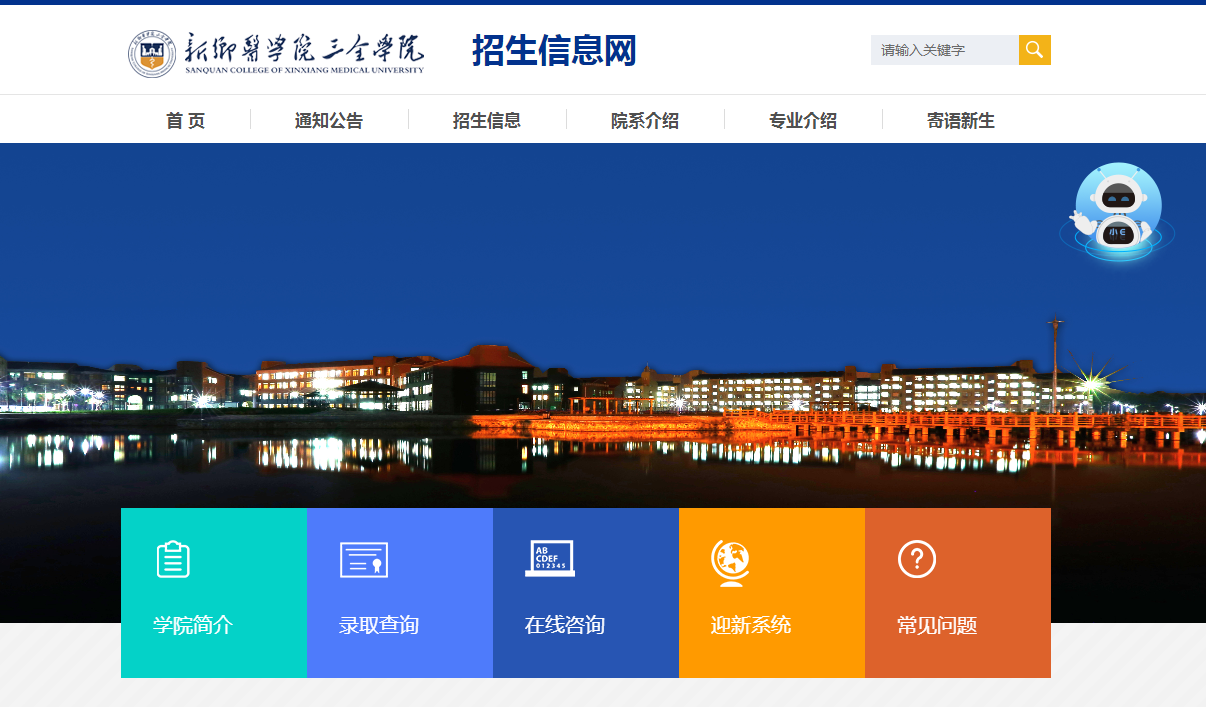Screen dimensions: 1206x707
Task: Open the 录取查询 text link
Action: 379,626
